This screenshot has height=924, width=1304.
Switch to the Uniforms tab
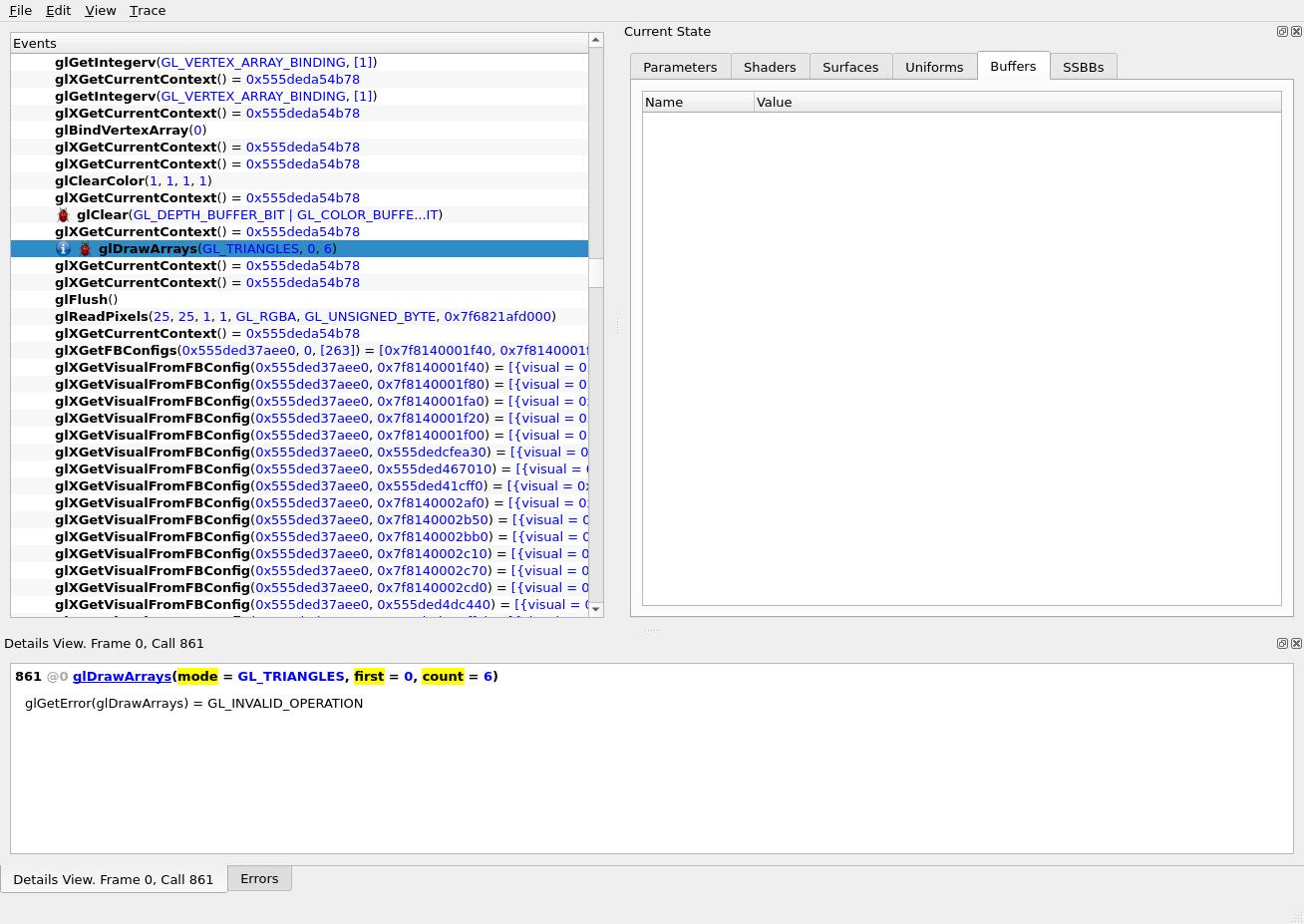pyautogui.click(x=934, y=67)
